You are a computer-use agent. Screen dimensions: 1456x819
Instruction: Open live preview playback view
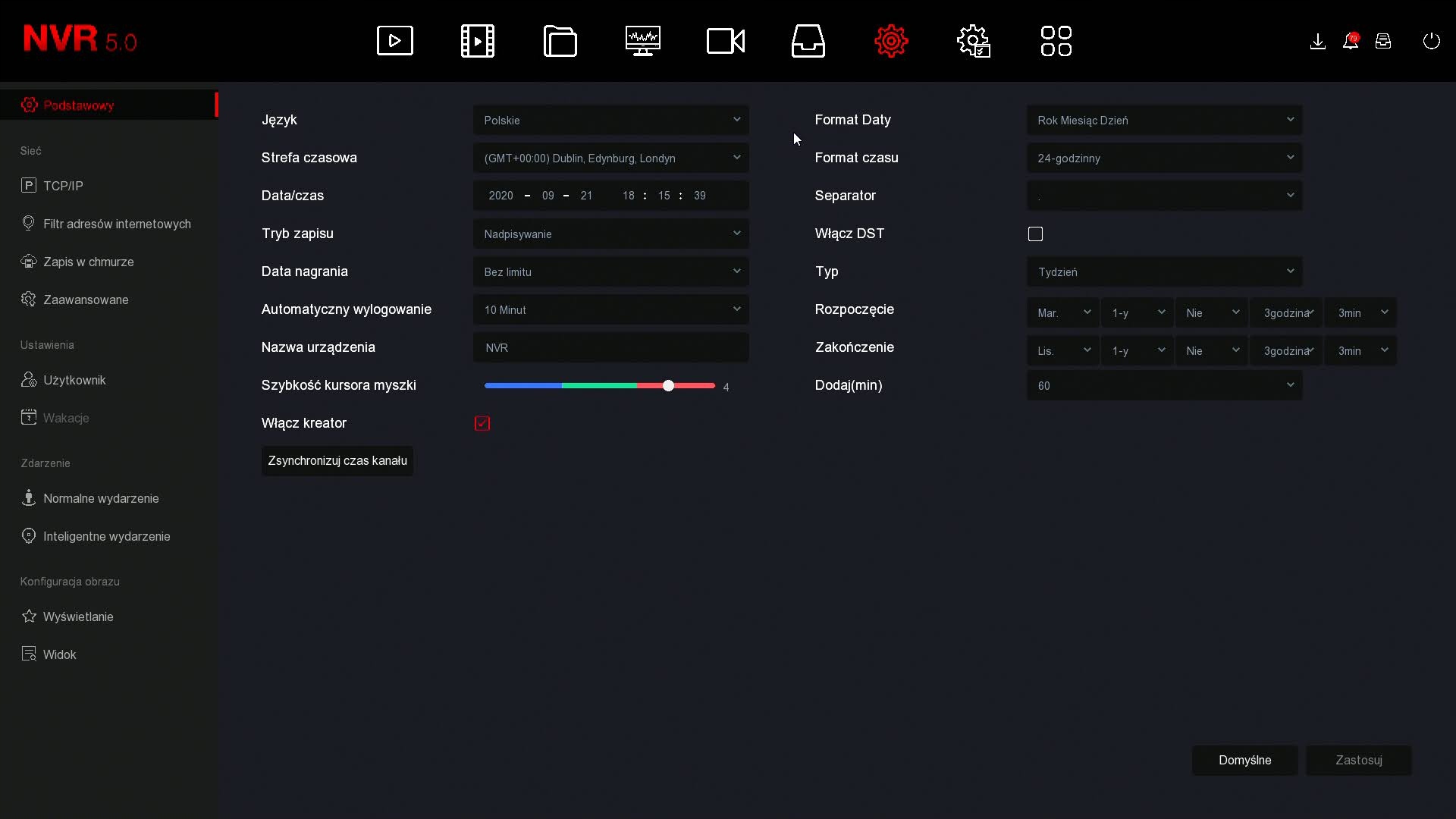click(394, 40)
